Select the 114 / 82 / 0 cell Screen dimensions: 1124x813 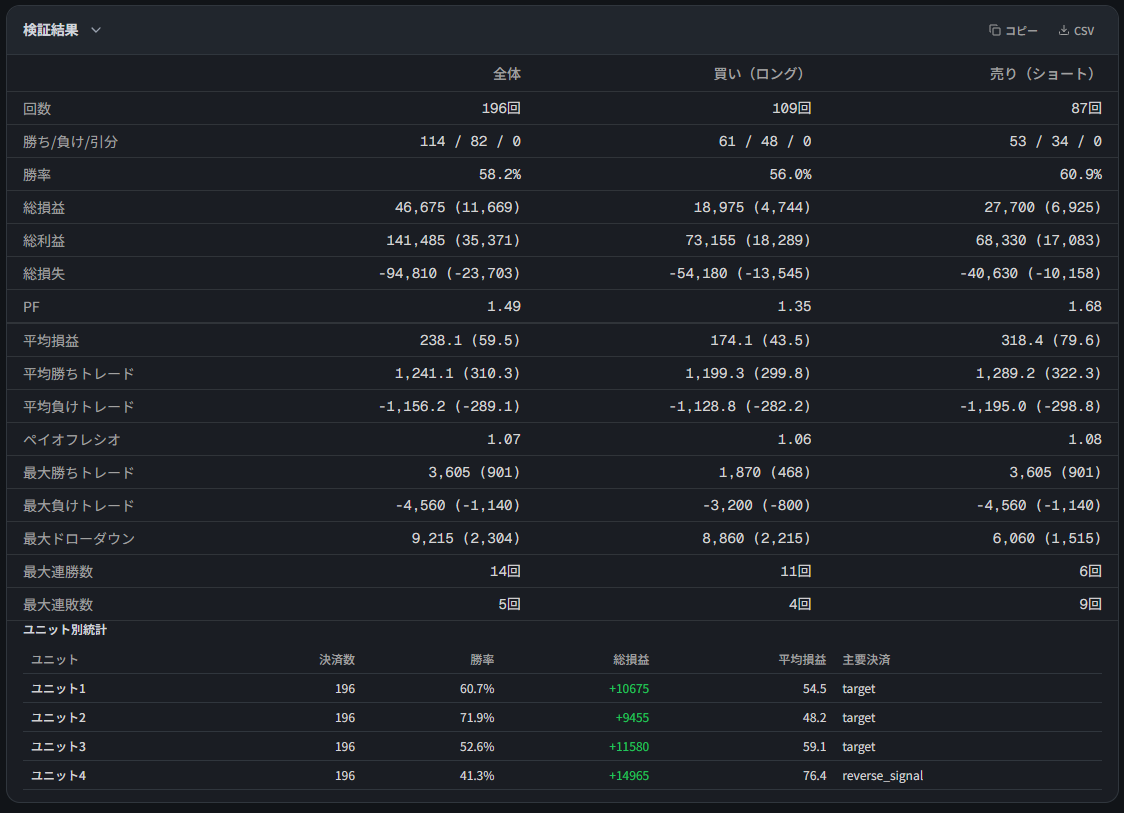470,141
